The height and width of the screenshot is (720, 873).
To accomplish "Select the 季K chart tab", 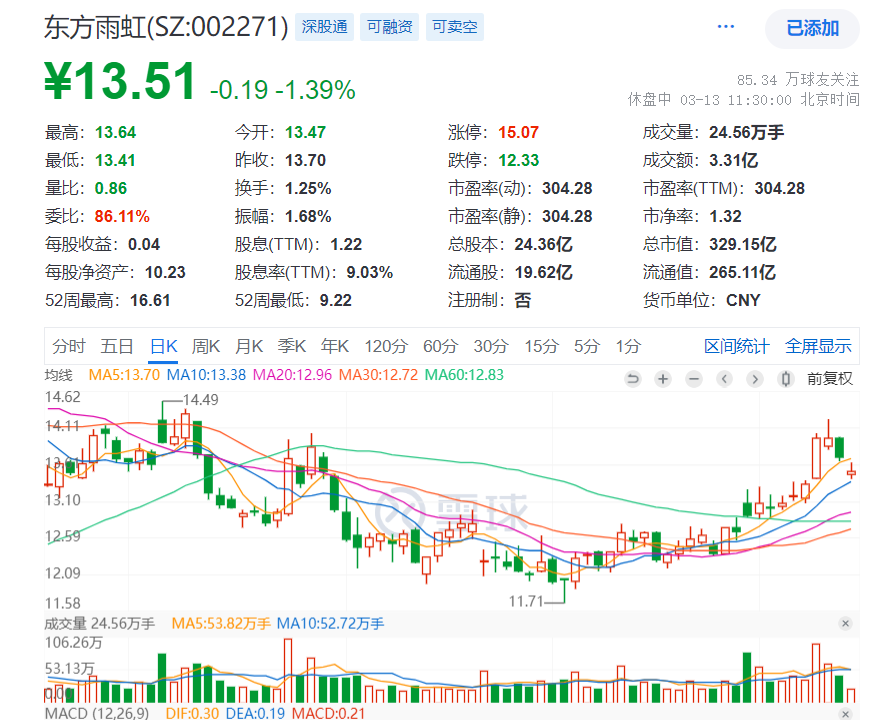I will pos(292,346).
